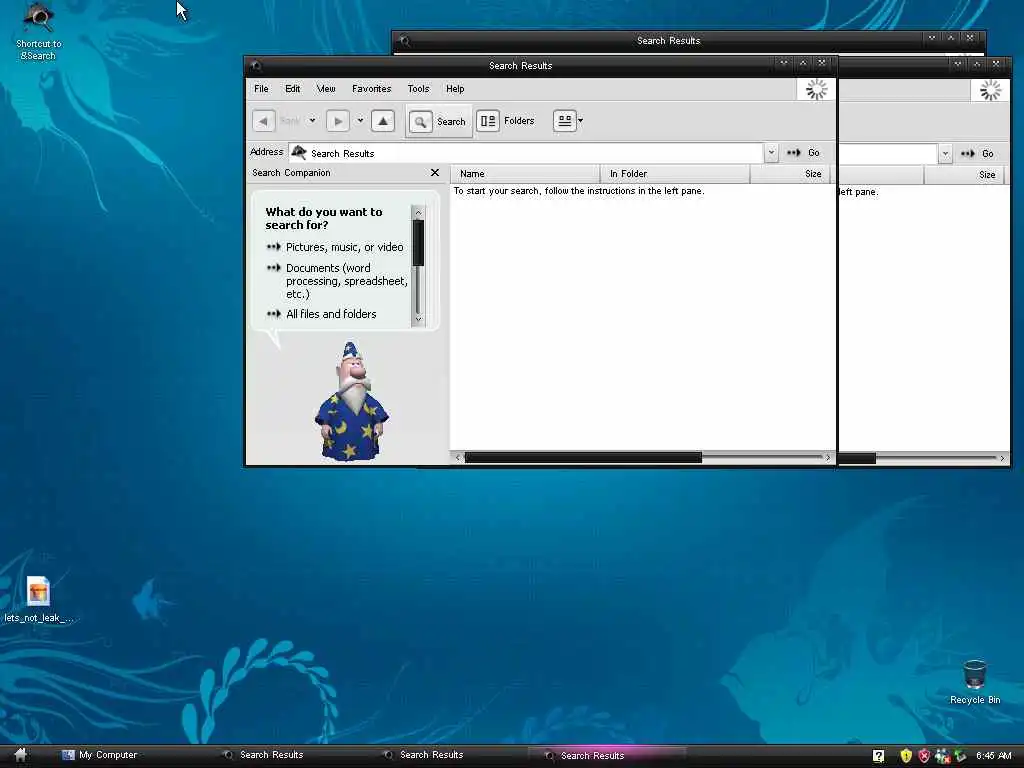Click the horizontal scrollbar thumb in results pane
Screen dimensions: 1024x768
583,458
